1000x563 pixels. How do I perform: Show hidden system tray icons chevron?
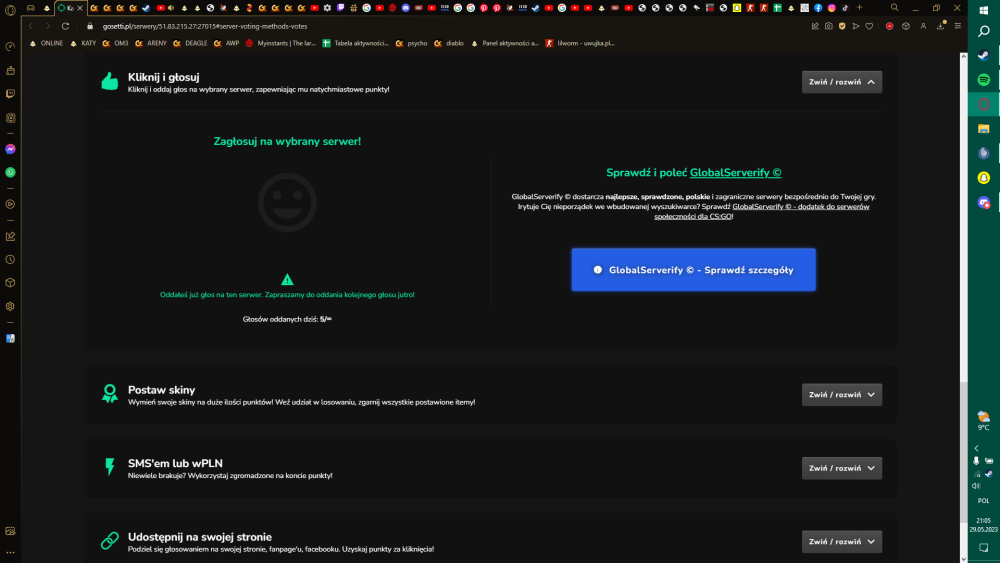[x=976, y=448]
